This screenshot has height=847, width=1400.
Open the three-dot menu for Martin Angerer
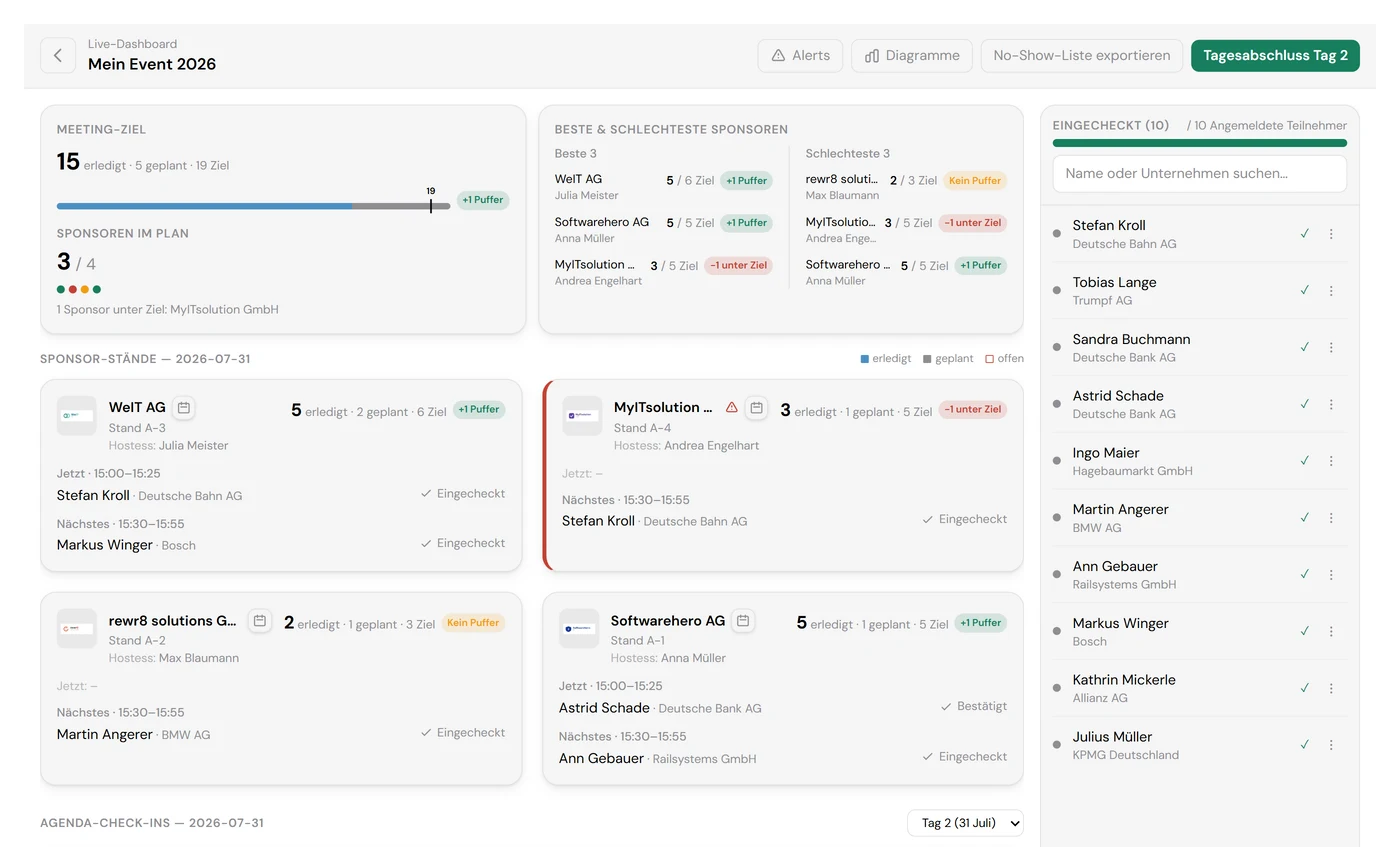point(1331,518)
